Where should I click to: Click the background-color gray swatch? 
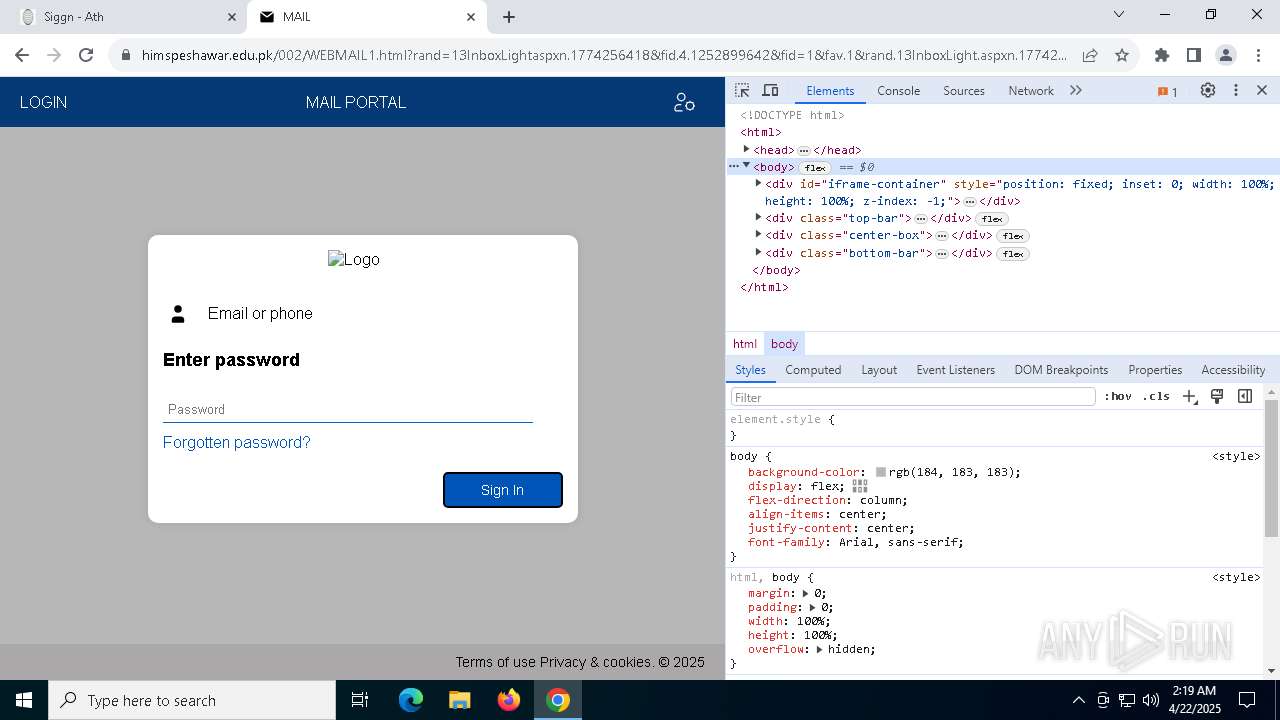[x=881, y=472]
